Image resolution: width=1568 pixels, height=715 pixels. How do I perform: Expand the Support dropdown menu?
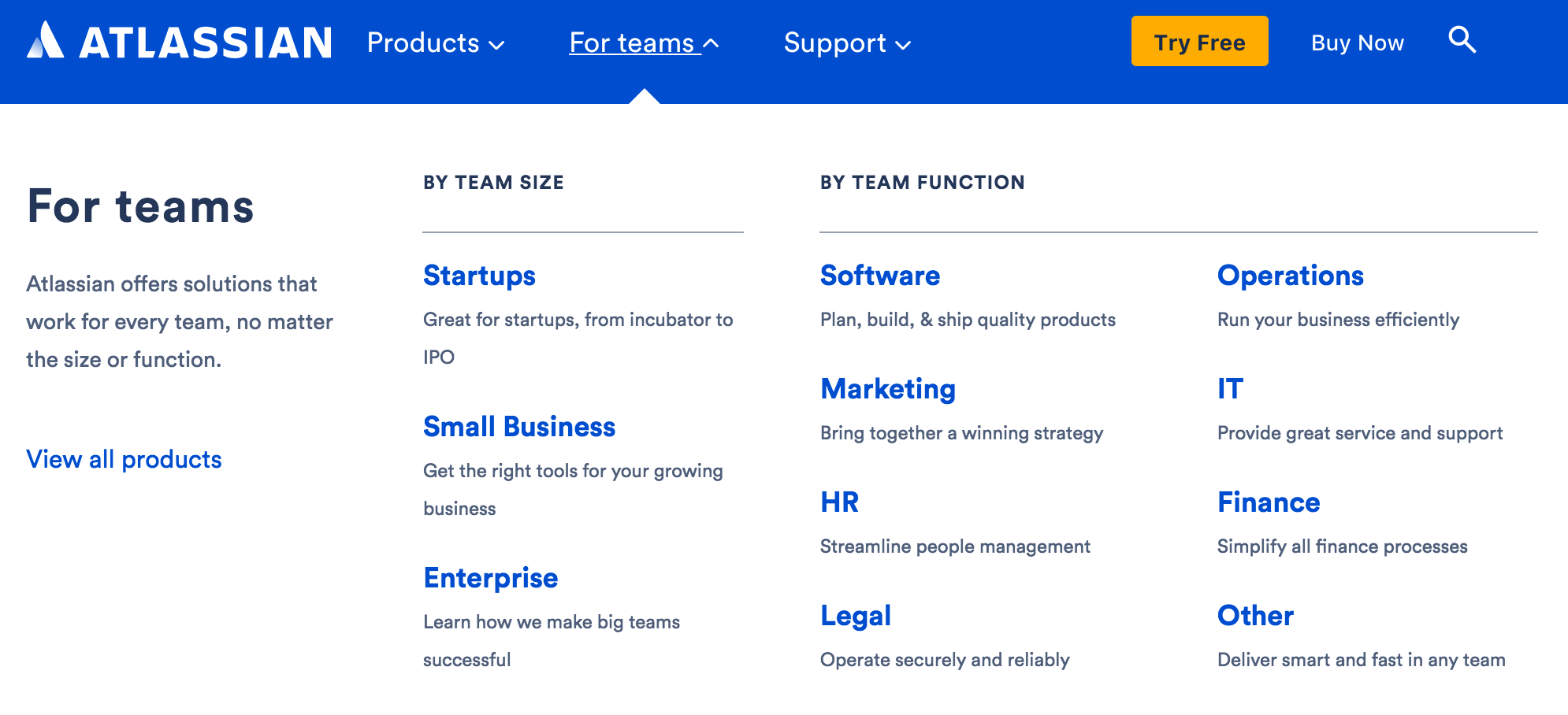846,44
